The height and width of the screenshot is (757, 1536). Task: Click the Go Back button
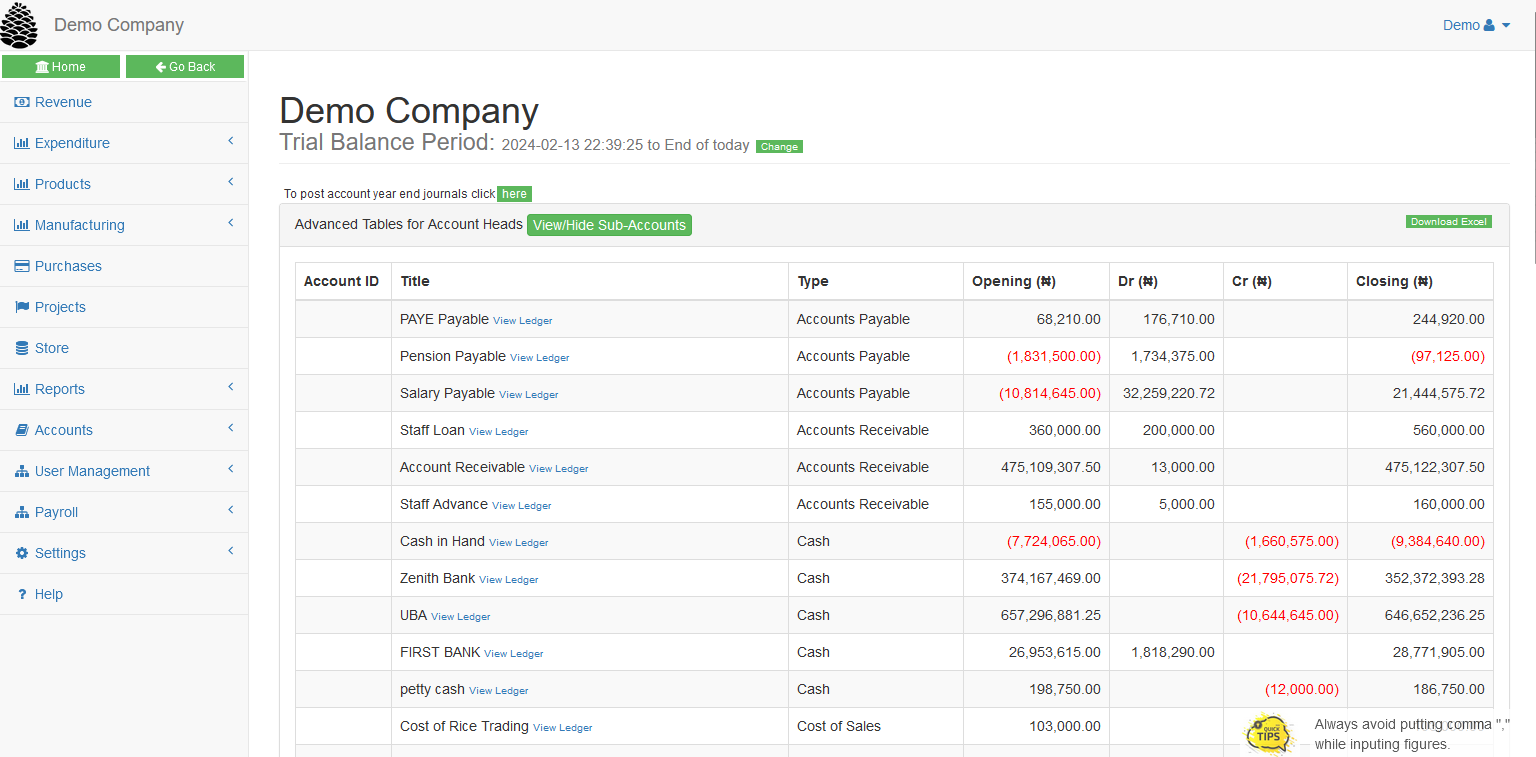(x=185, y=66)
